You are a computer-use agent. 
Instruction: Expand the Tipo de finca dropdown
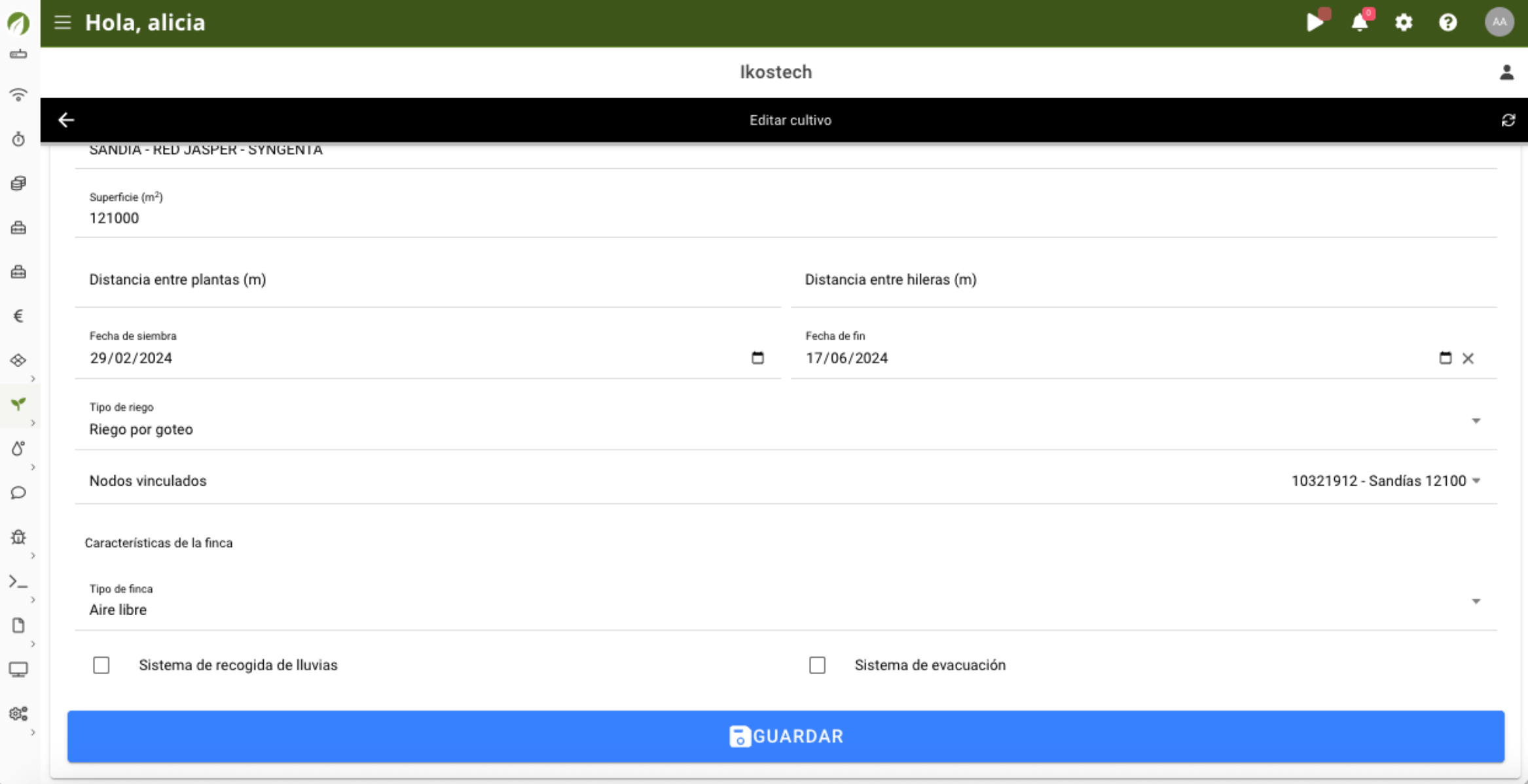[1476, 601]
